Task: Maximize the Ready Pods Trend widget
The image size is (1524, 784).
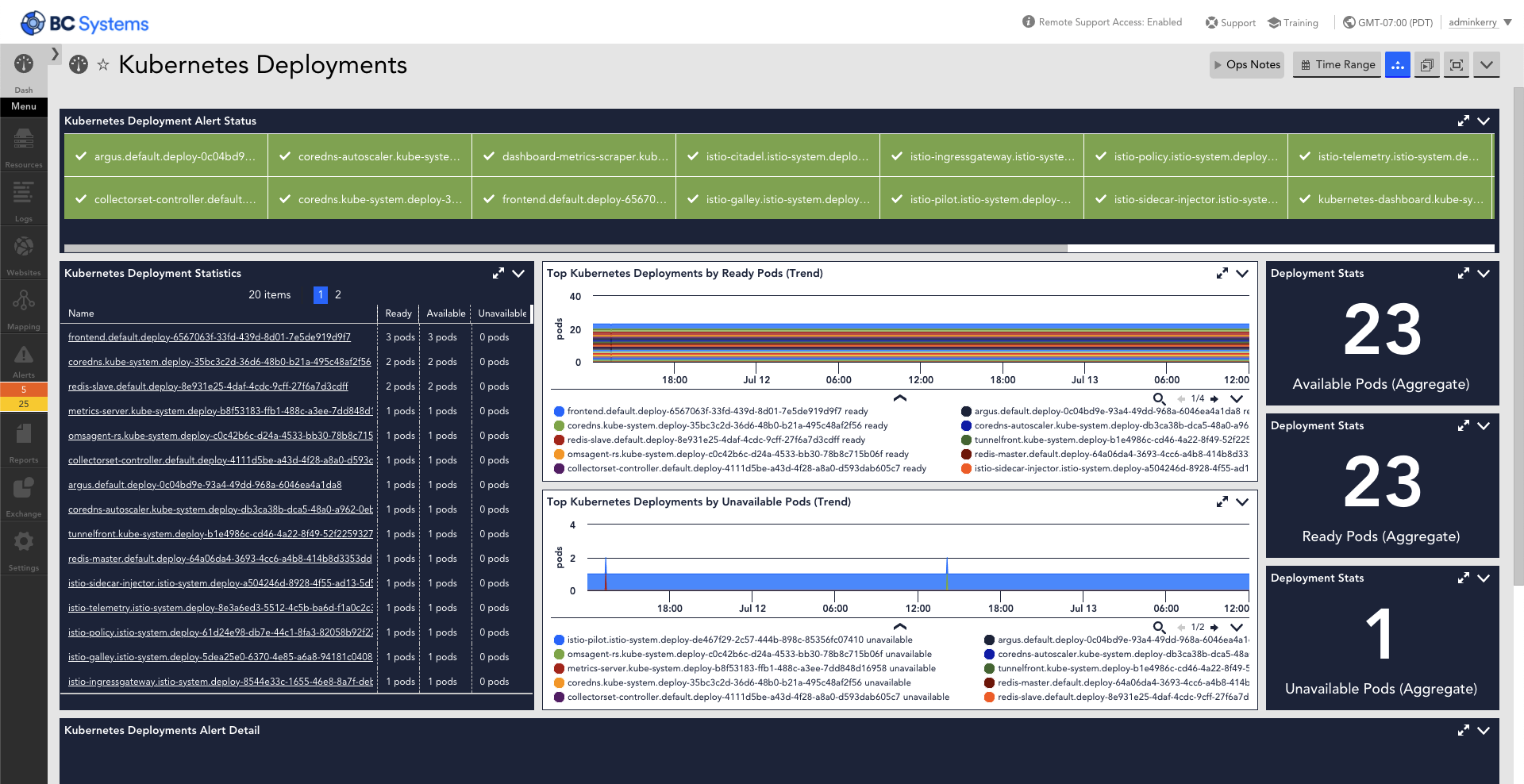Action: [1222, 273]
